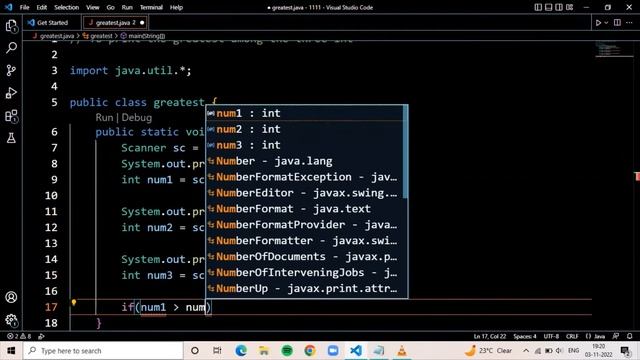
Task: Open the File menu
Action: [24, 7]
